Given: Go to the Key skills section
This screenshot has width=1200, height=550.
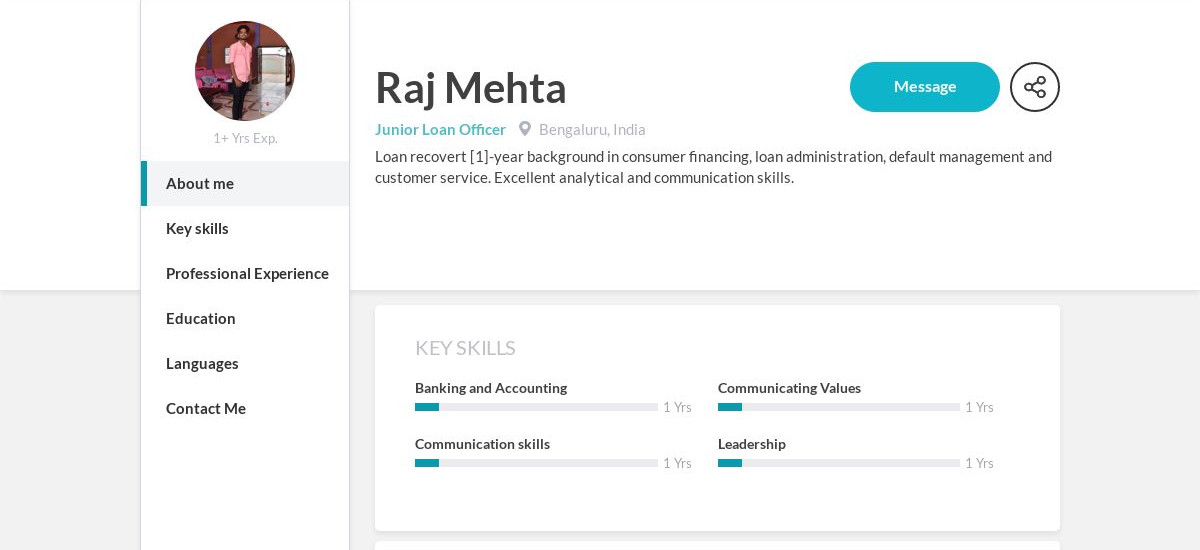Looking at the screenshot, I should tap(245, 229).
